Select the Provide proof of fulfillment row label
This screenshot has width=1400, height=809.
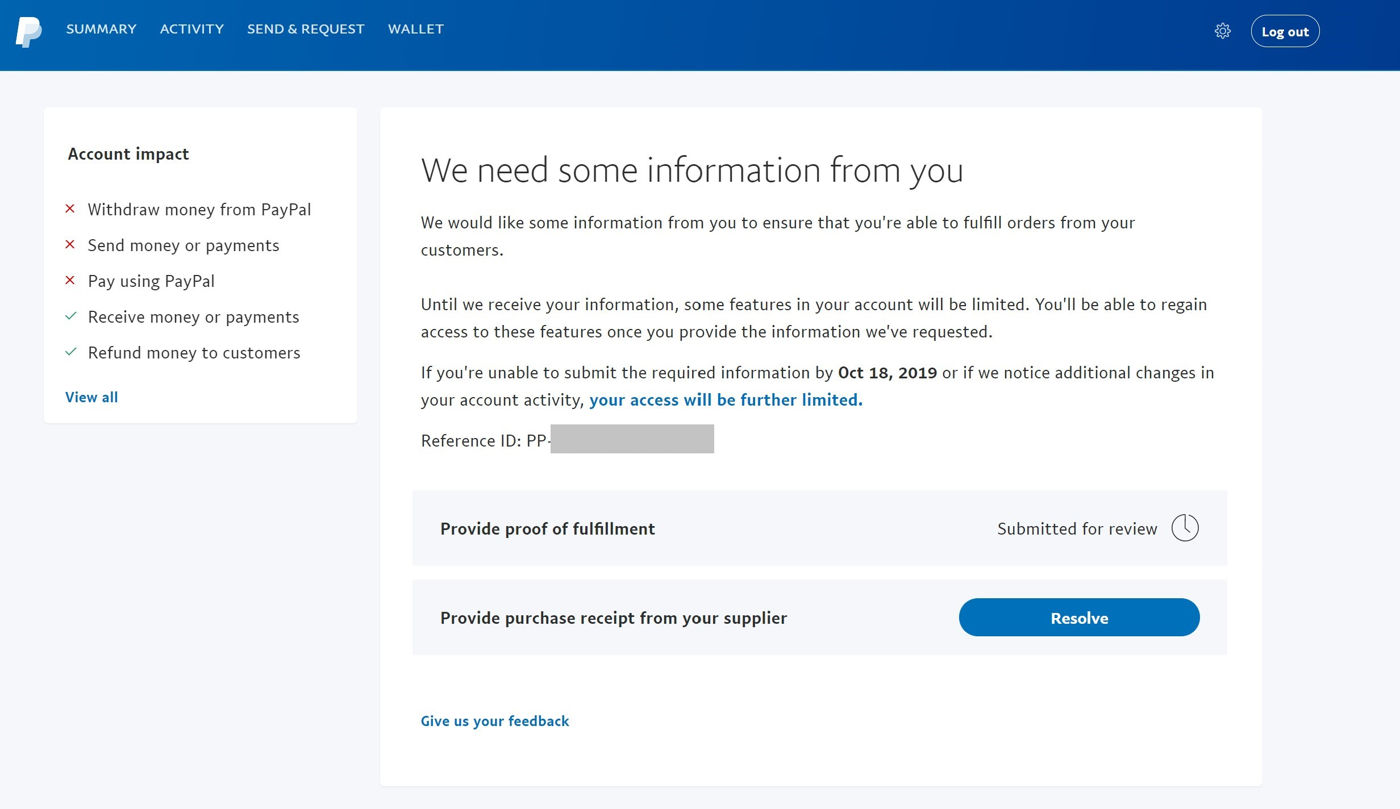click(547, 529)
